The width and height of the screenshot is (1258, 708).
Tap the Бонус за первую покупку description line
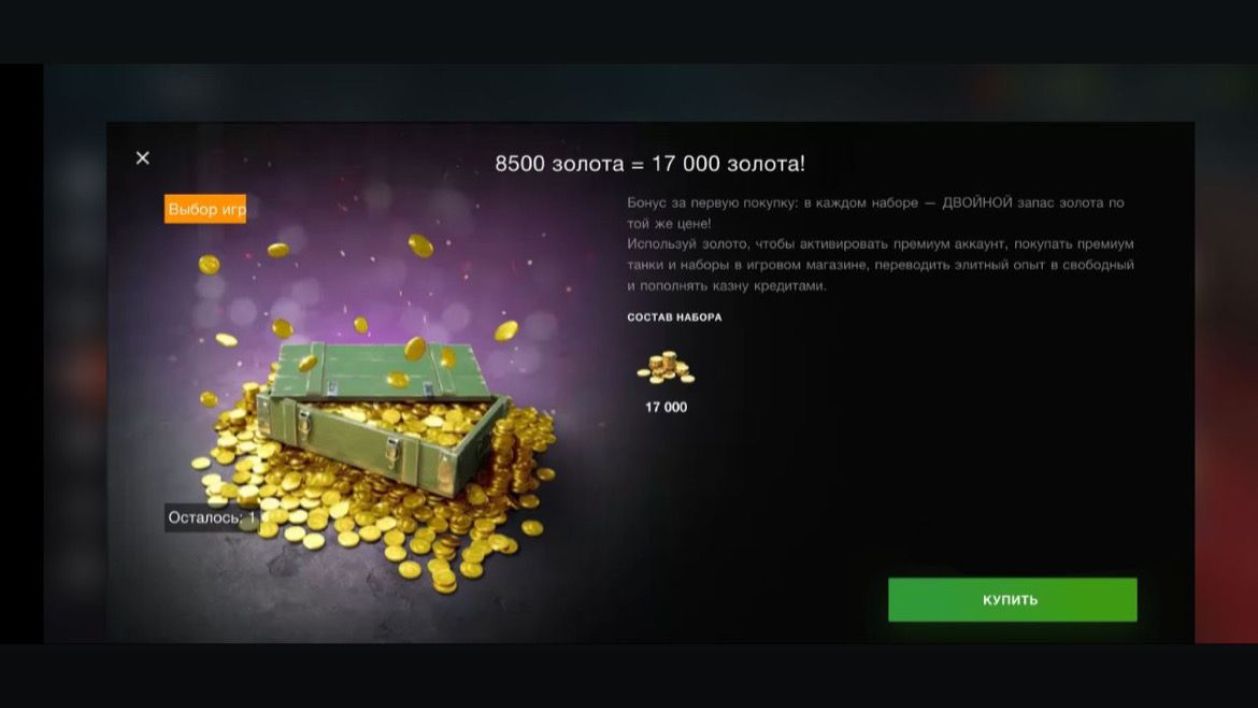(x=875, y=203)
